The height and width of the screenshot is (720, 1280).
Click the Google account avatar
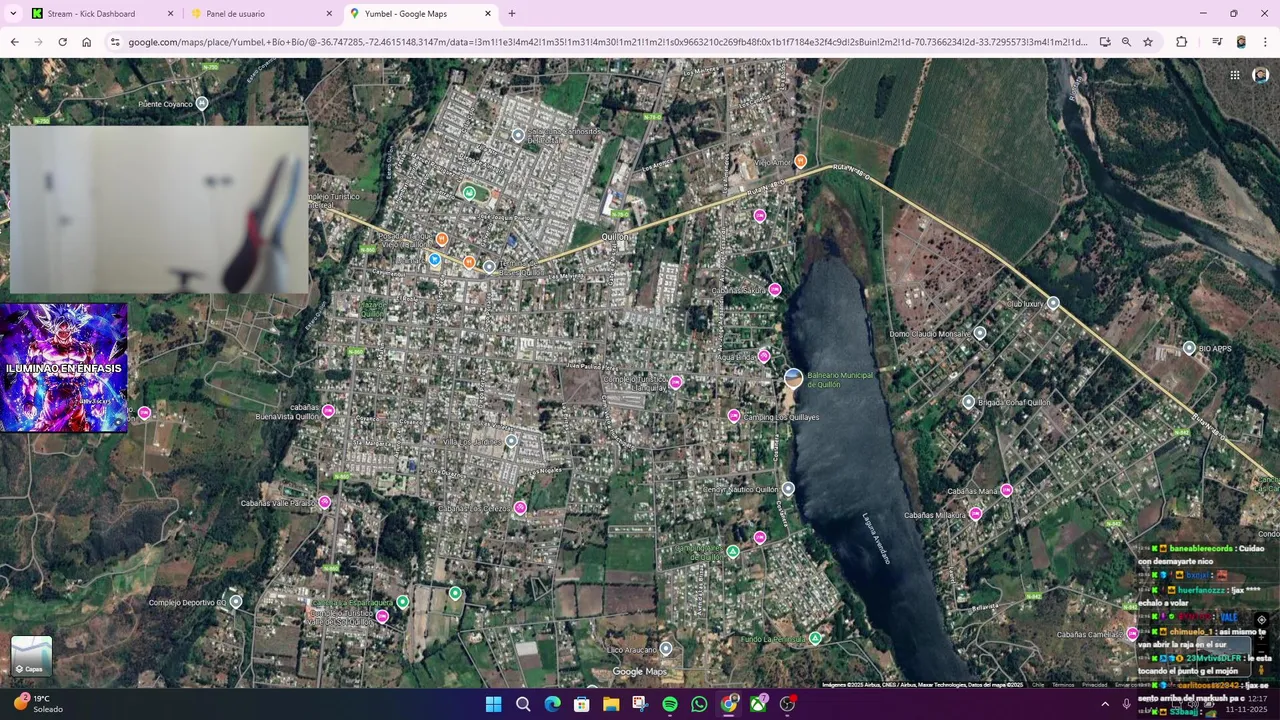click(1260, 75)
